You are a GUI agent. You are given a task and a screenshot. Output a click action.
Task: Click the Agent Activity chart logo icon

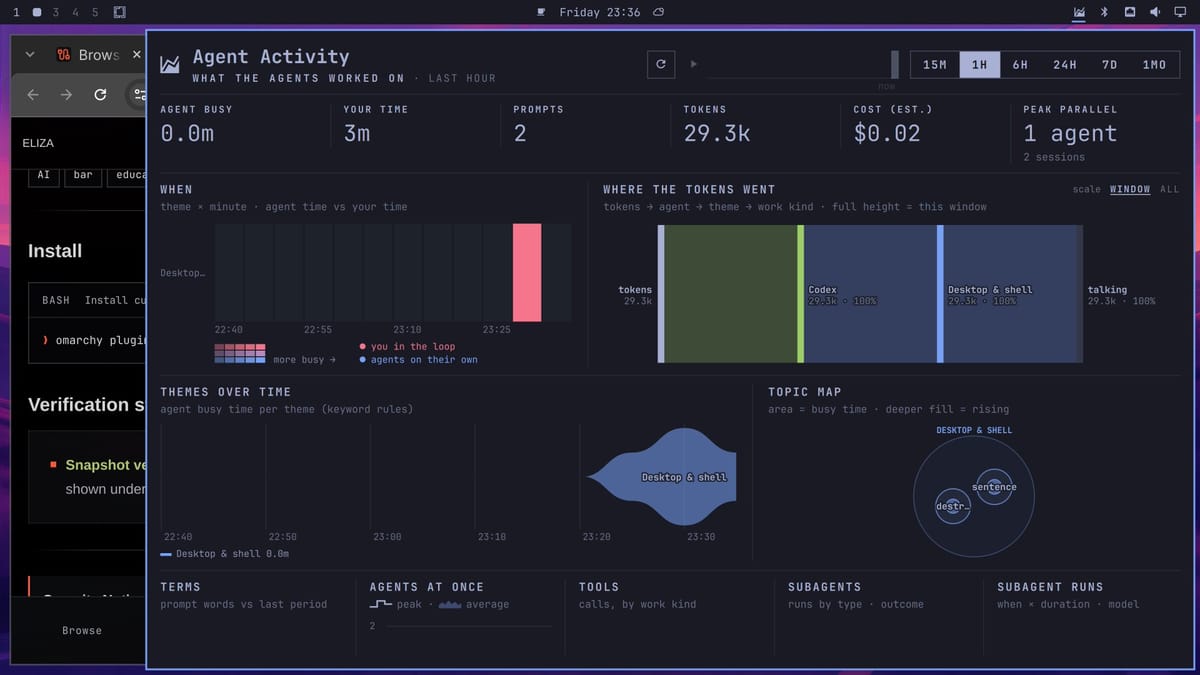(170, 64)
